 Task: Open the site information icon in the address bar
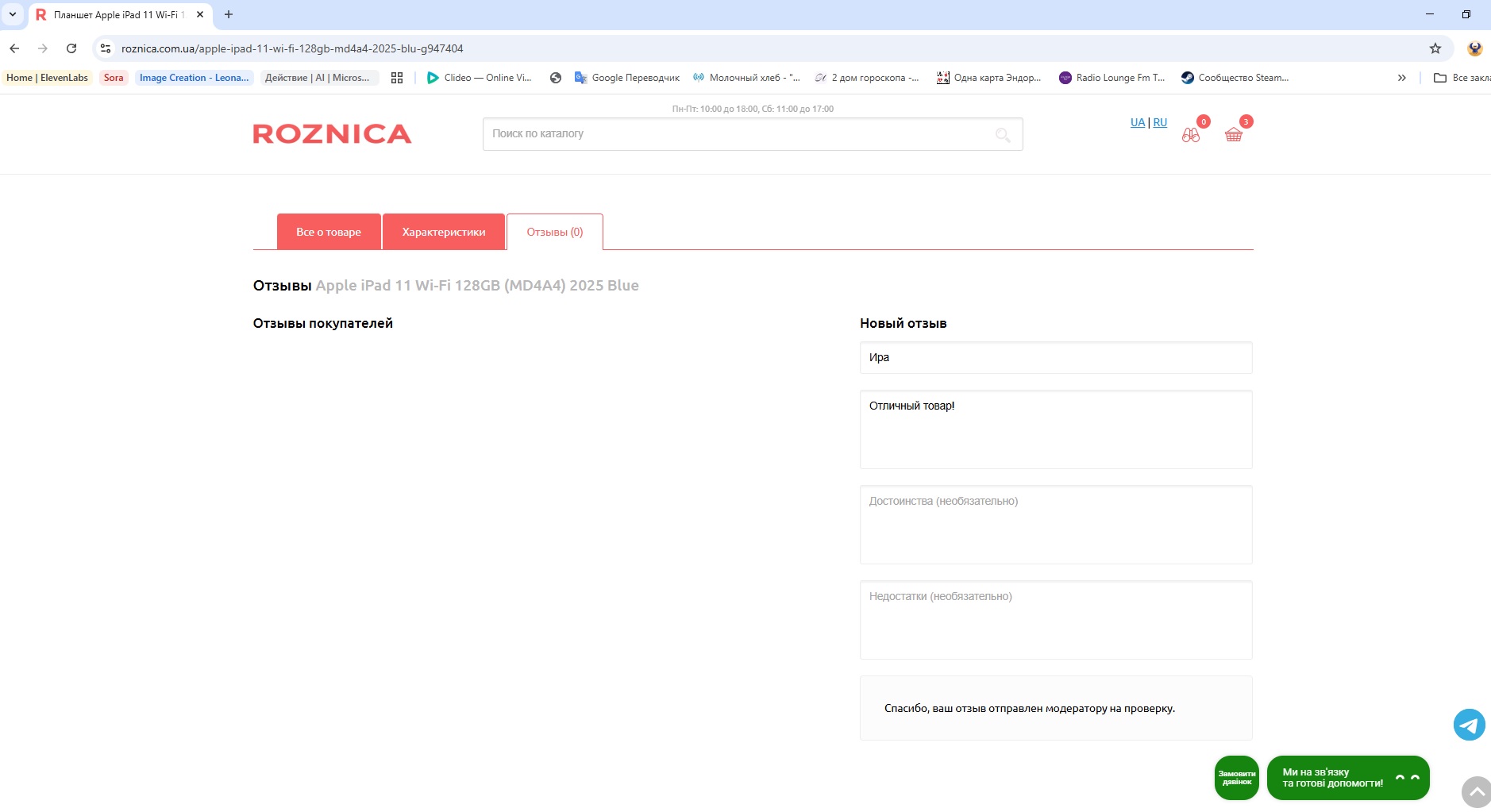106,48
